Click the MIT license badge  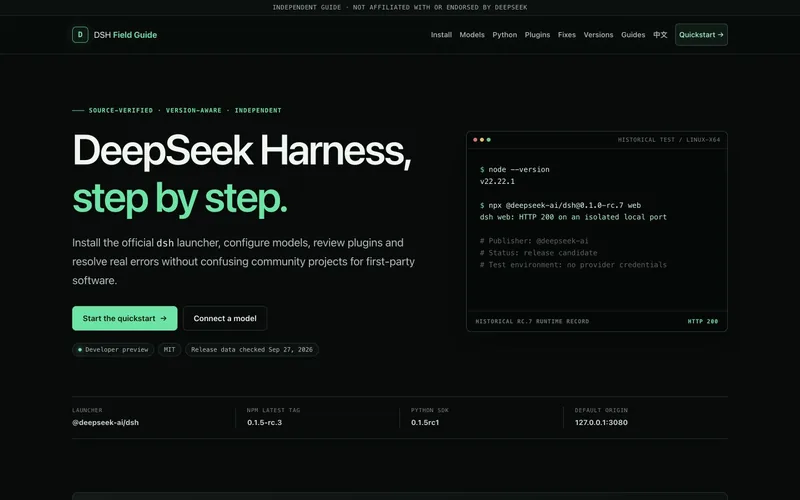point(169,349)
